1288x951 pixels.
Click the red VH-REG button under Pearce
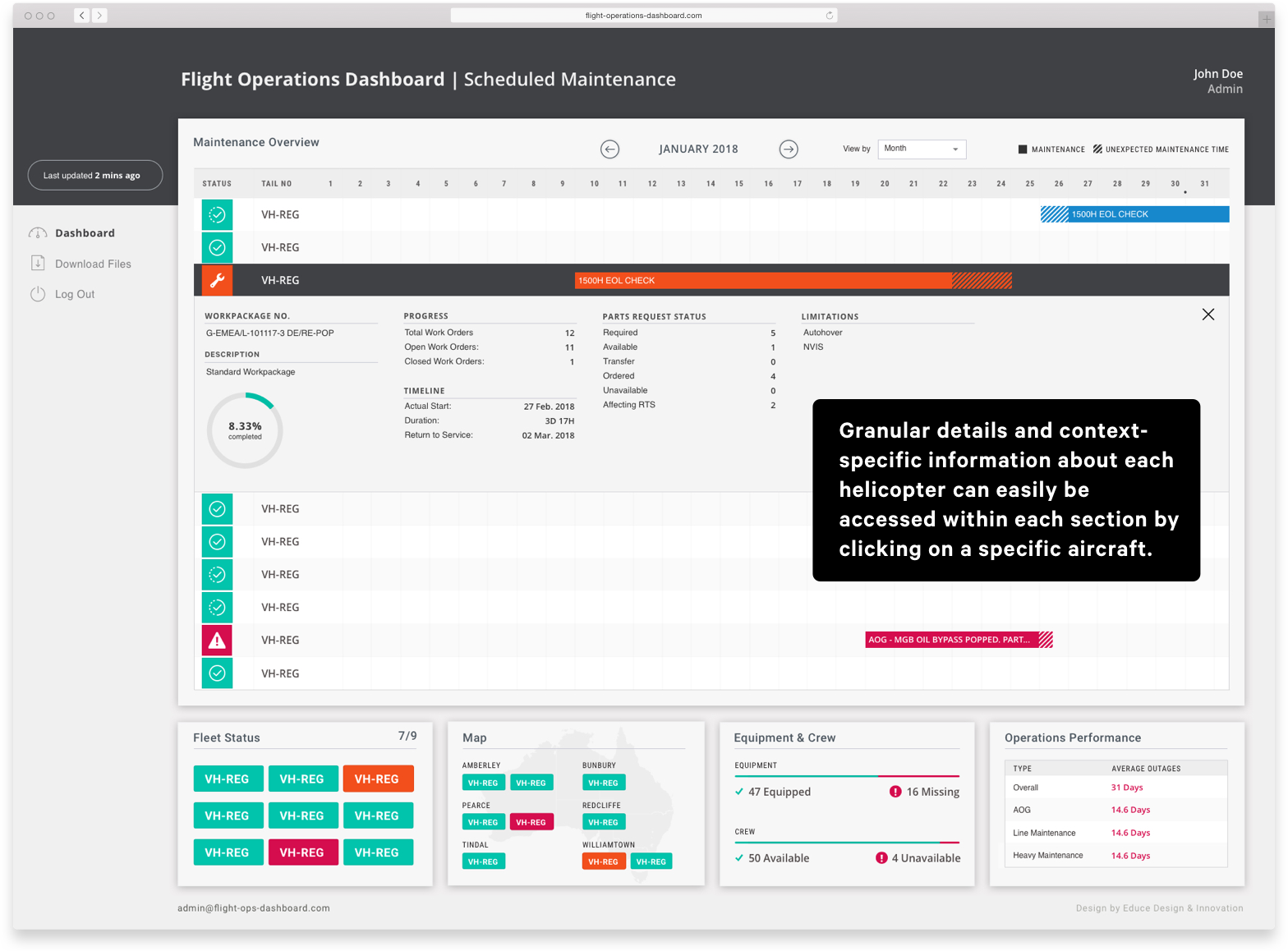pyautogui.click(x=531, y=822)
